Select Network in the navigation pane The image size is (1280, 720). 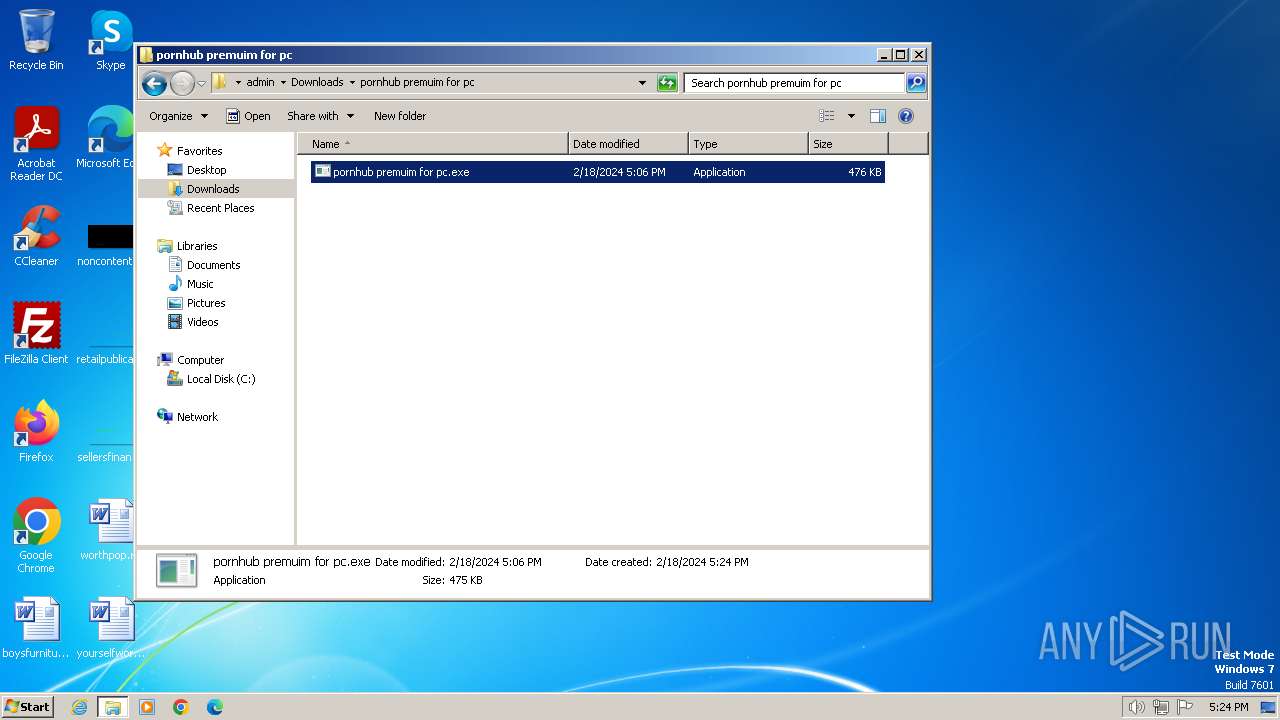pos(187,417)
